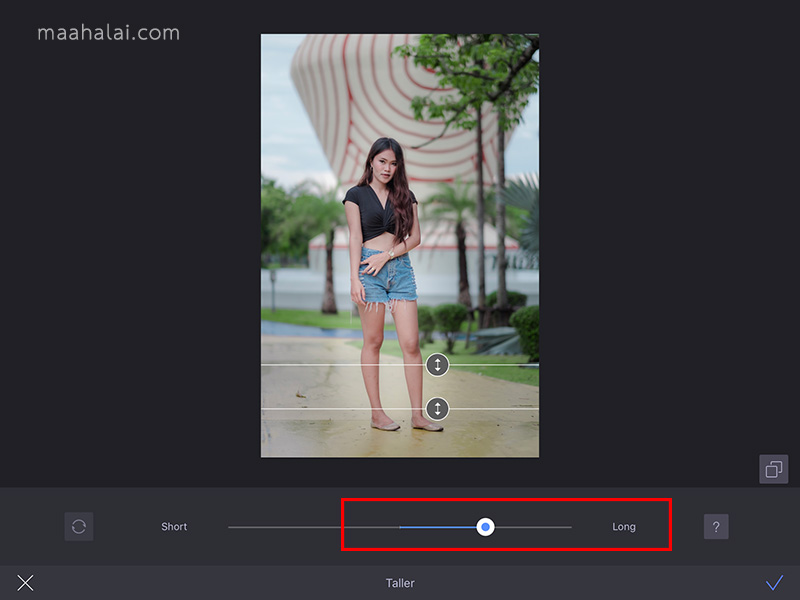The width and height of the screenshot is (800, 600).
Task: Click the compare before/after icon
Action: (773, 469)
